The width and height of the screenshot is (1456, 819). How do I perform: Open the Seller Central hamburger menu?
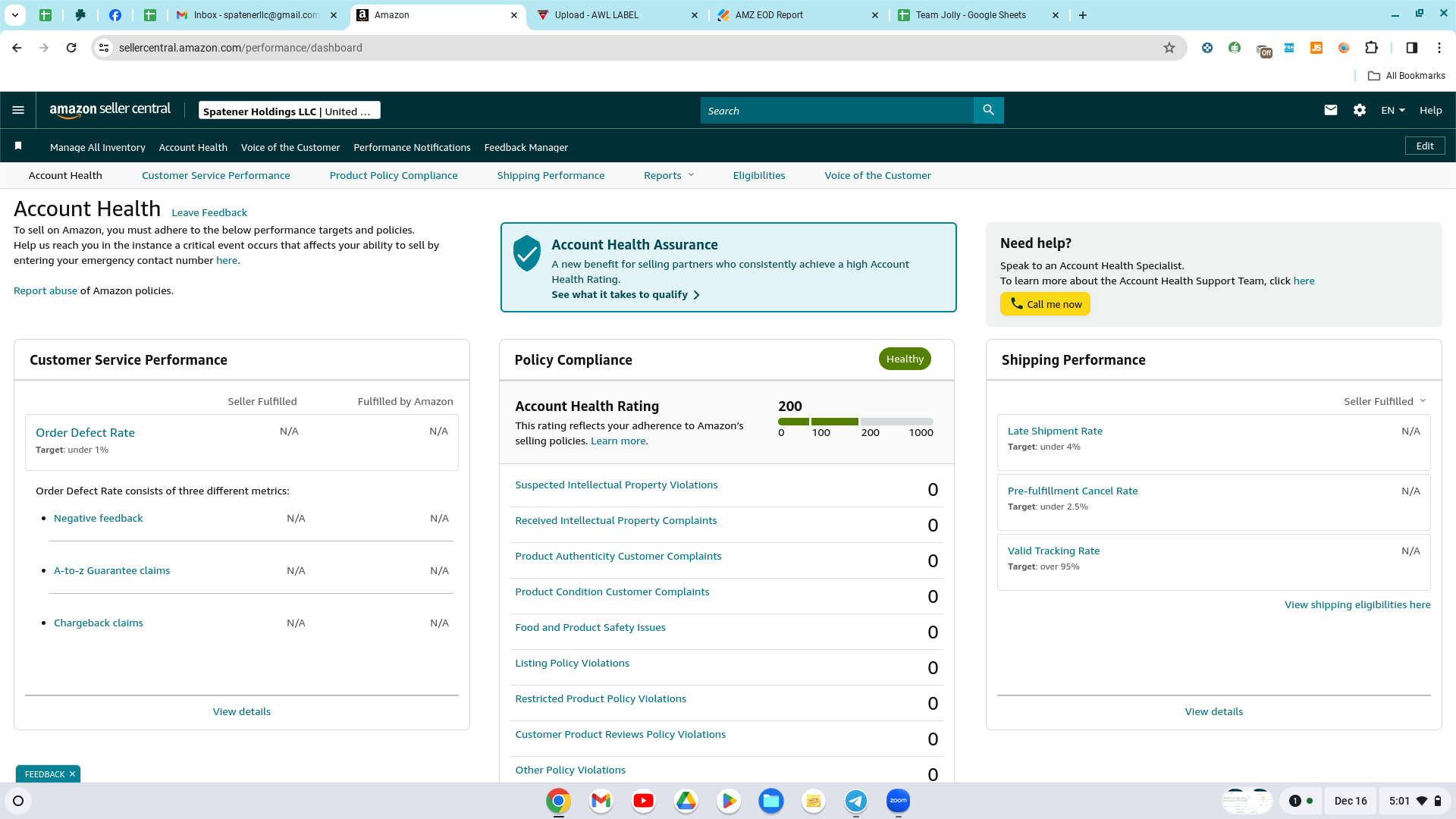(x=18, y=110)
